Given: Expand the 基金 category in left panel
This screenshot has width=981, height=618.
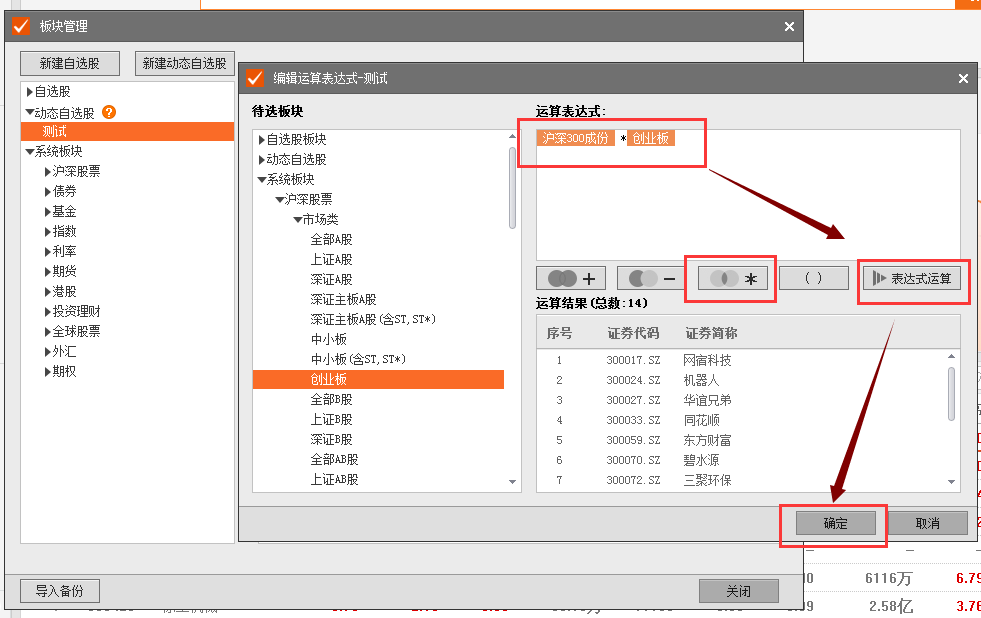Looking at the screenshot, I should [x=48, y=212].
